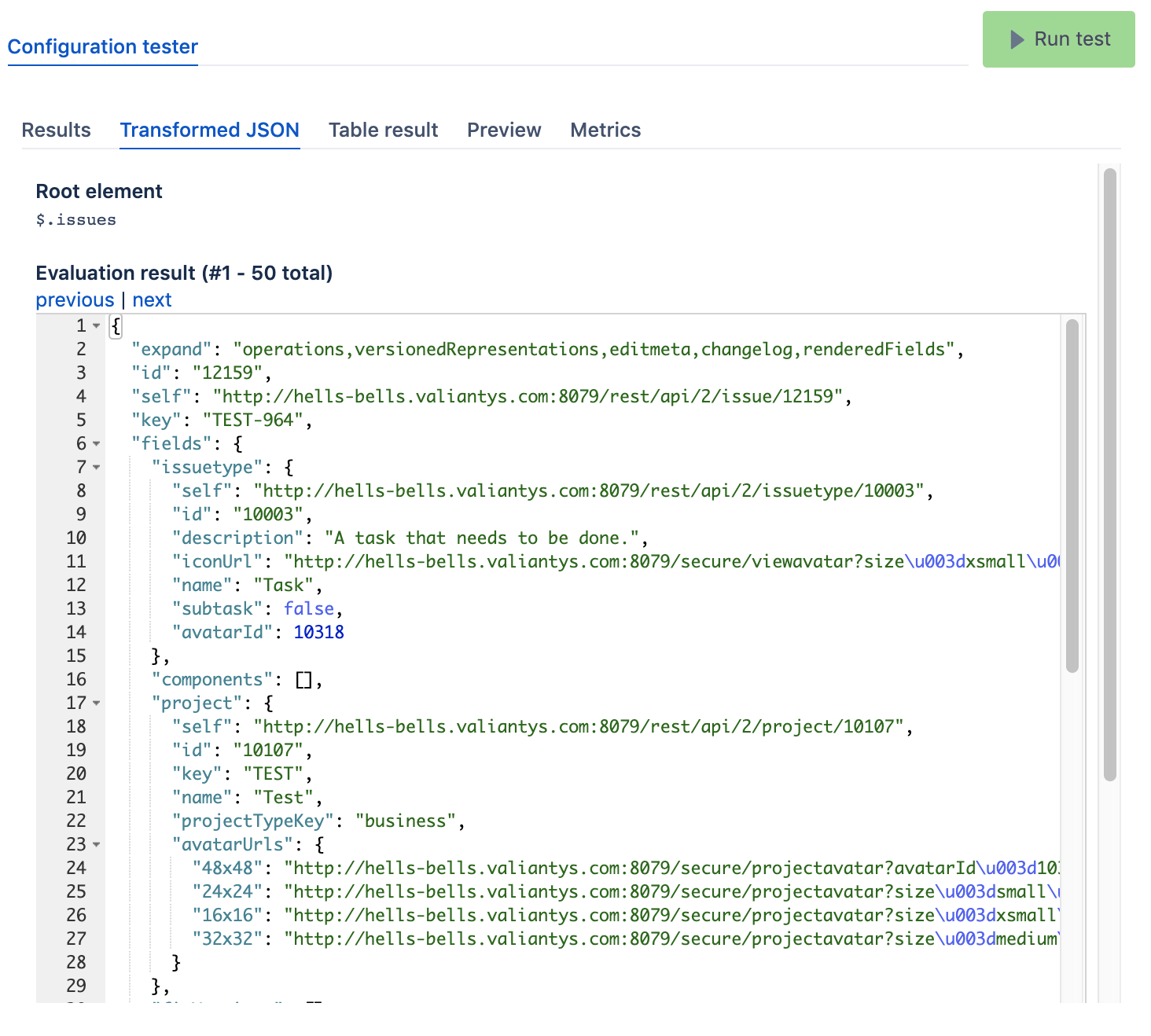Switch to the Preview tab
1151x1036 pixels.
click(504, 130)
